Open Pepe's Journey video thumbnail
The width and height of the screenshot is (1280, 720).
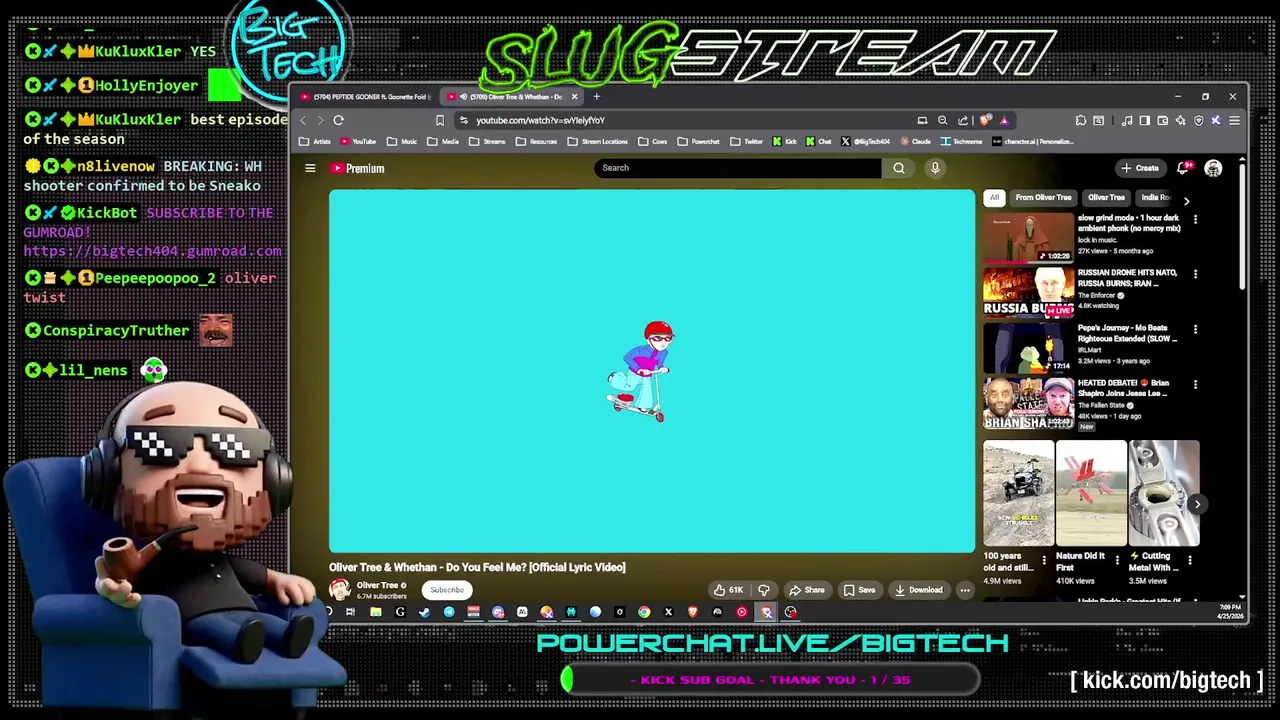[x=1028, y=347]
